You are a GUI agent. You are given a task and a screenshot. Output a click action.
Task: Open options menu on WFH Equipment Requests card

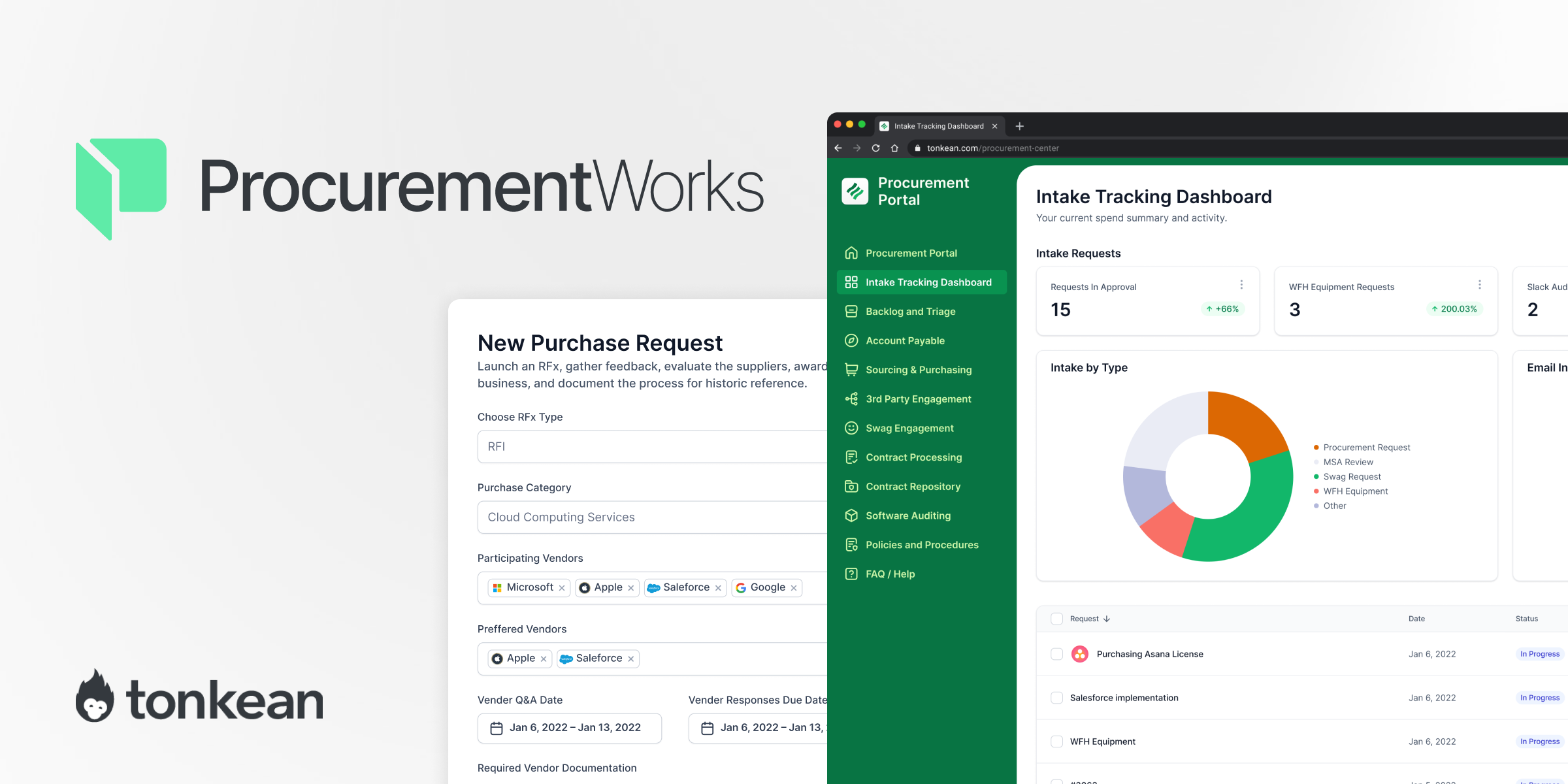[x=1480, y=285]
